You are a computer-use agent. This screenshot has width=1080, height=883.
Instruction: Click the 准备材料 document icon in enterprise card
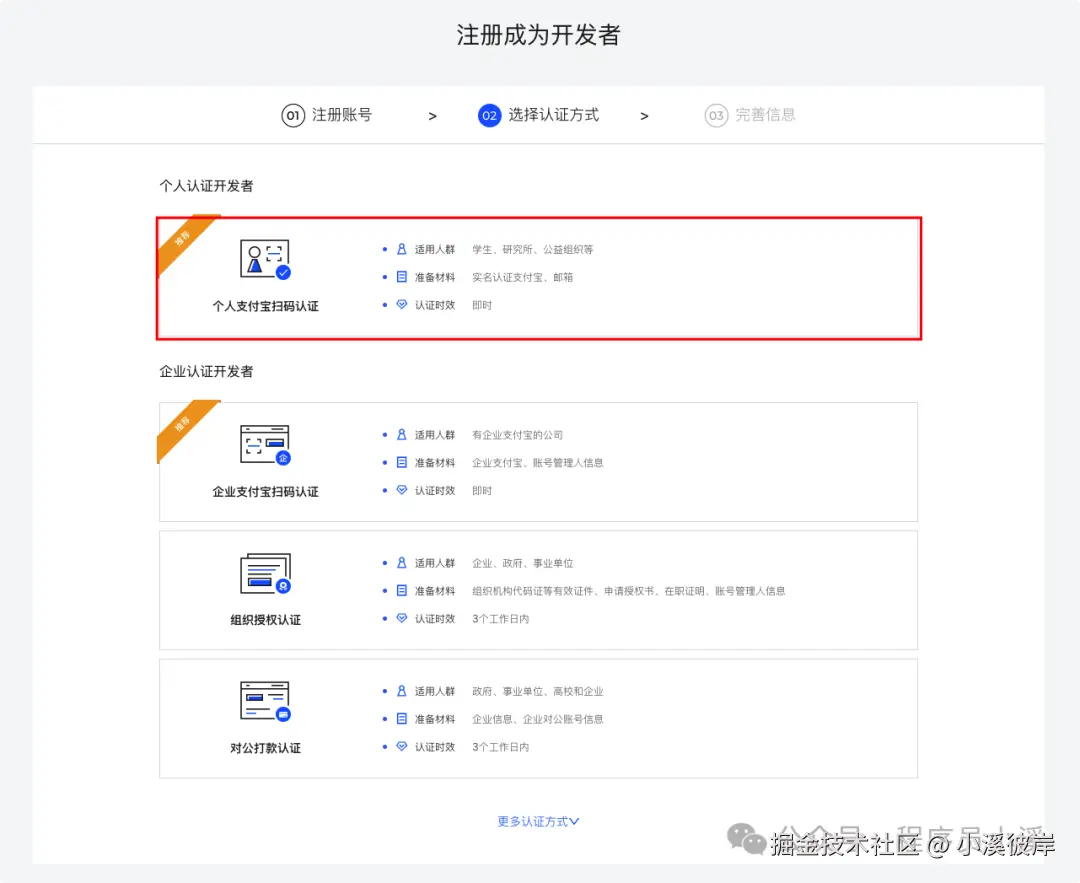click(400, 462)
